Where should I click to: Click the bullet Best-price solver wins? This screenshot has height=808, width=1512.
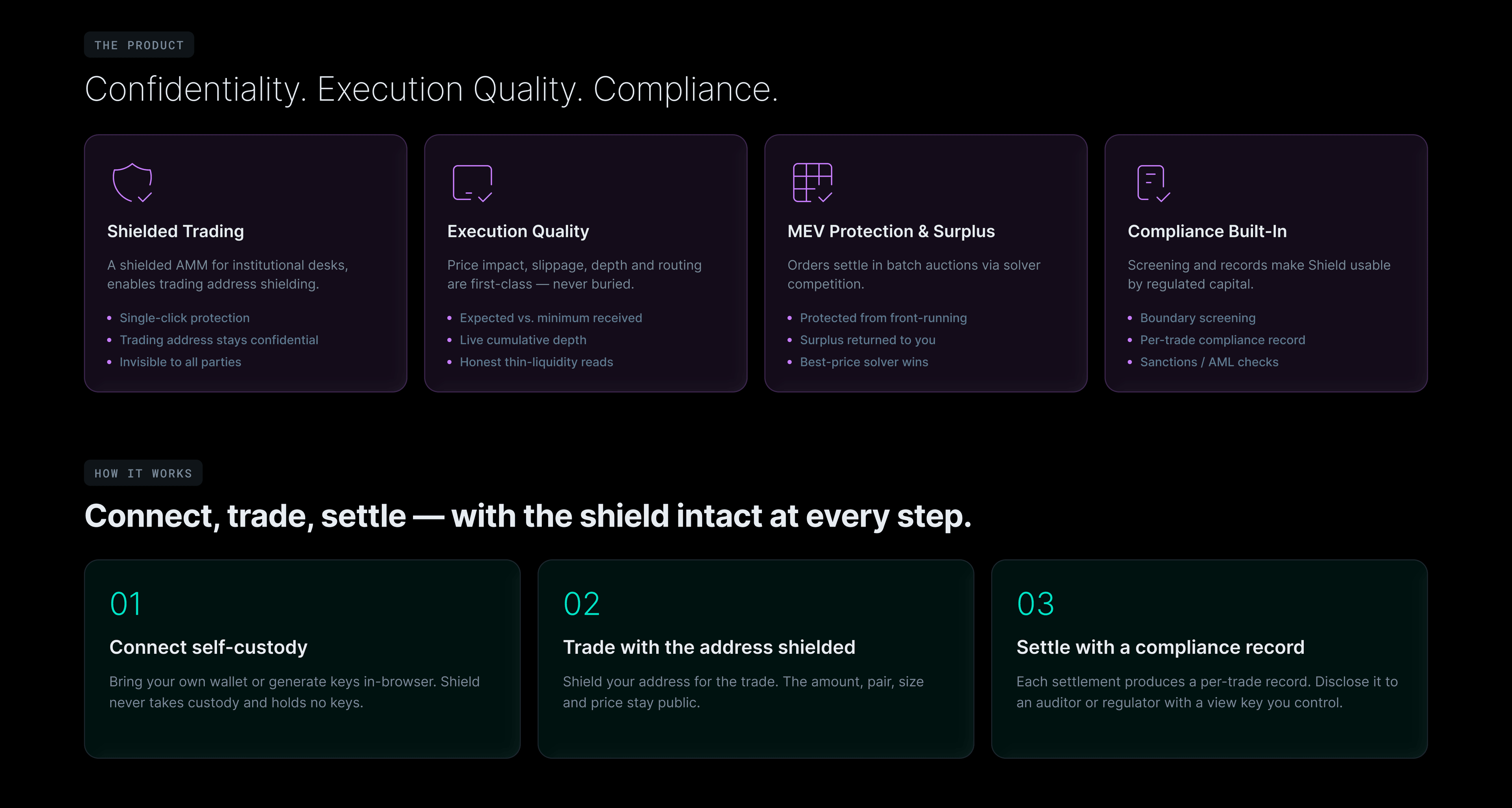[x=864, y=362]
